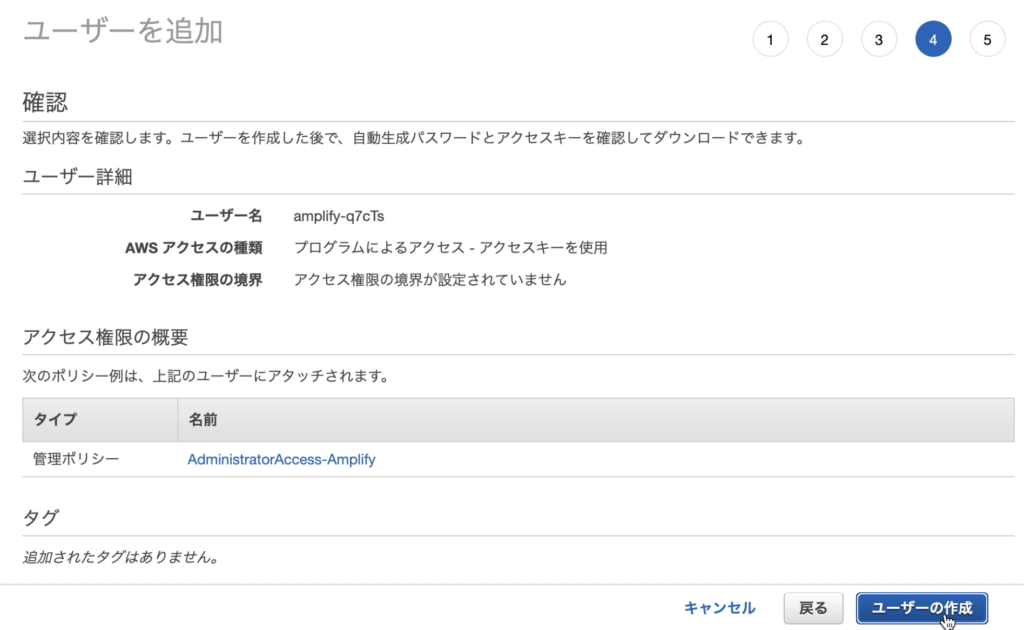The height and width of the screenshot is (630, 1024).
Task: Select the user name value amplify-q7cTs
Action: [x=339, y=216]
